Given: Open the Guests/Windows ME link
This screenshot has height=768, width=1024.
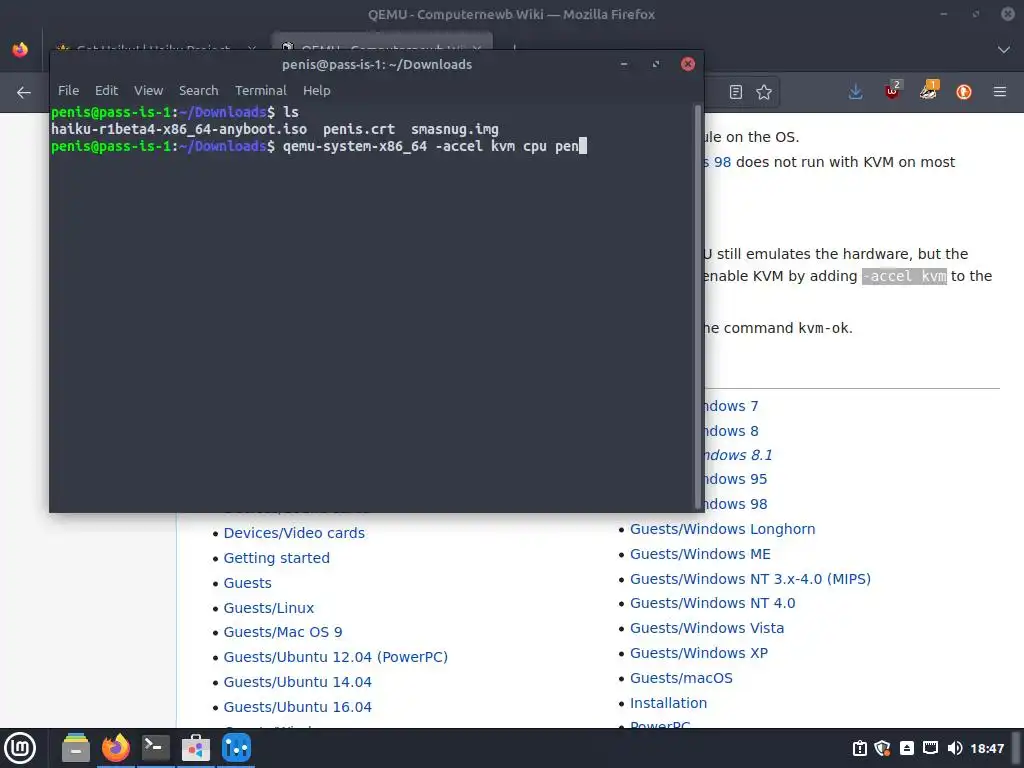Looking at the screenshot, I should 700,554.
